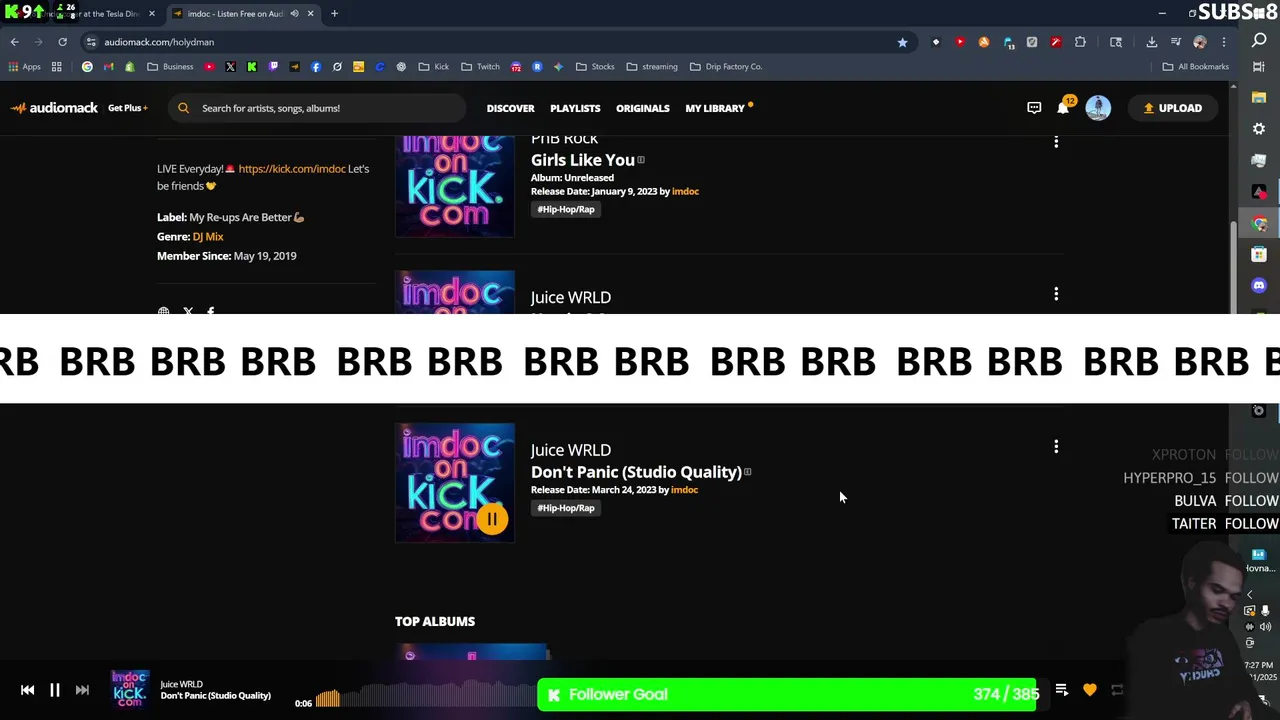
Task: Open the queue icon in the player bar
Action: tap(1062, 690)
